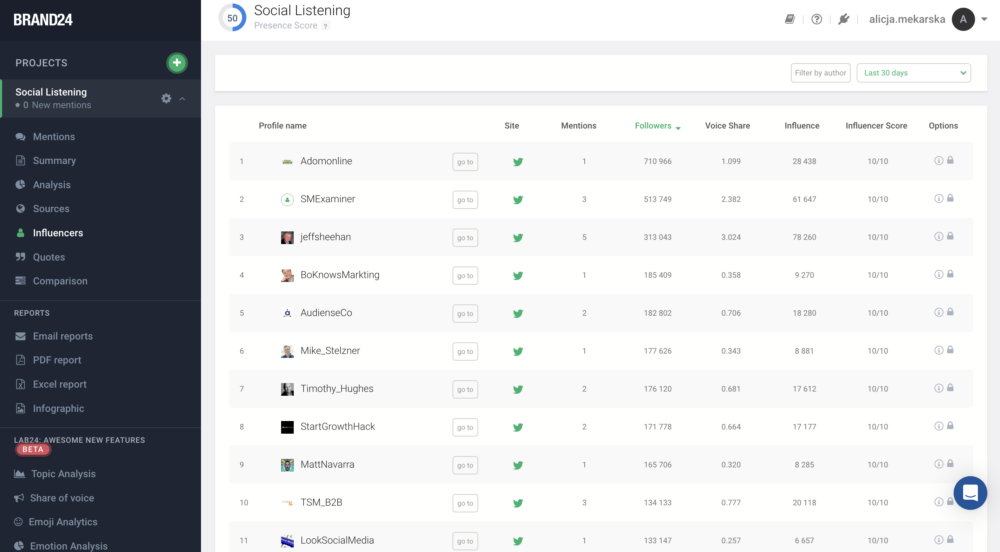Click the info icon in Mike_Stelzner row
The image size is (1000, 552).
point(939,350)
